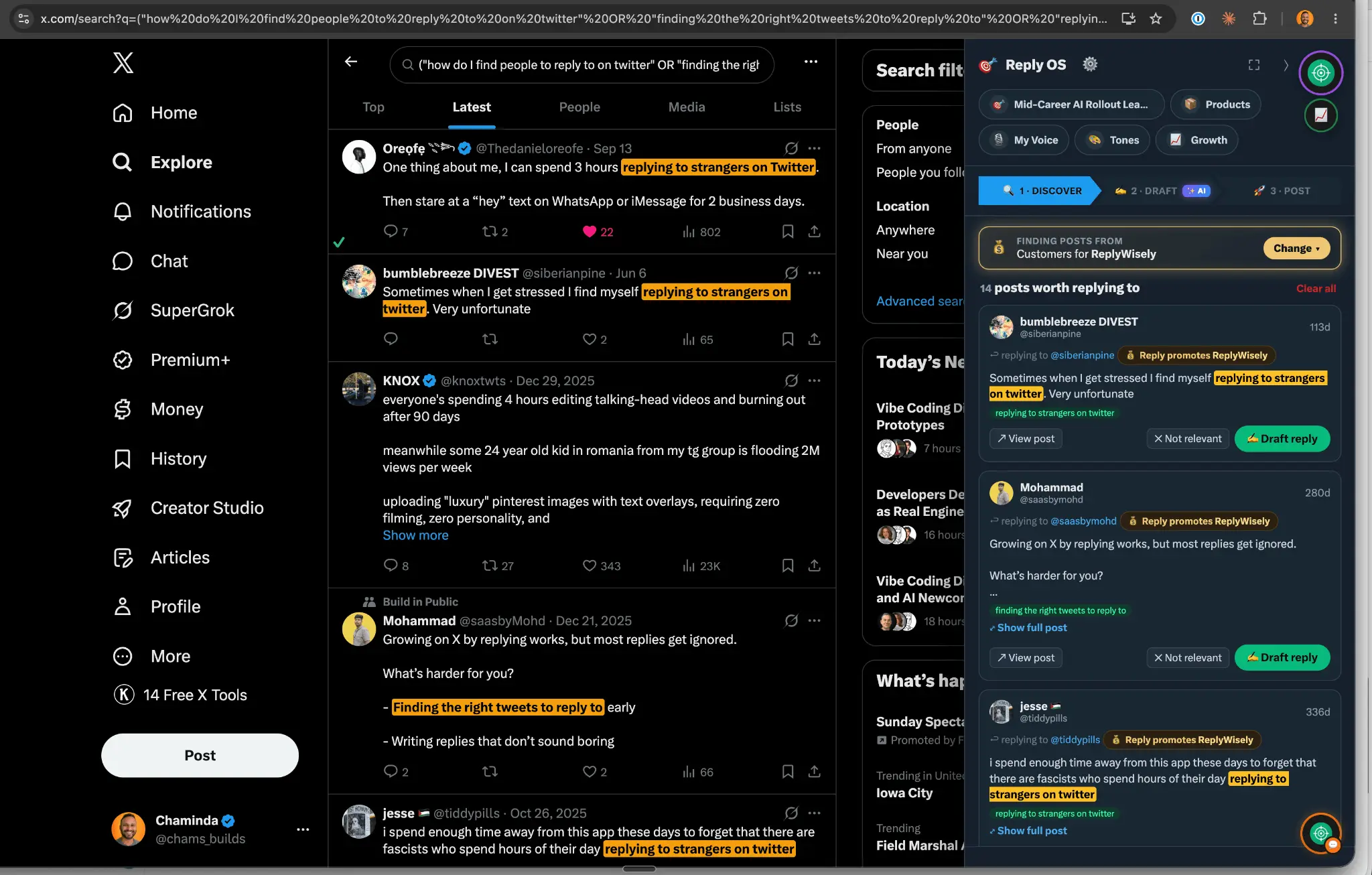1372x875 pixels.
Task: Click the X search query field
Action: (581, 65)
